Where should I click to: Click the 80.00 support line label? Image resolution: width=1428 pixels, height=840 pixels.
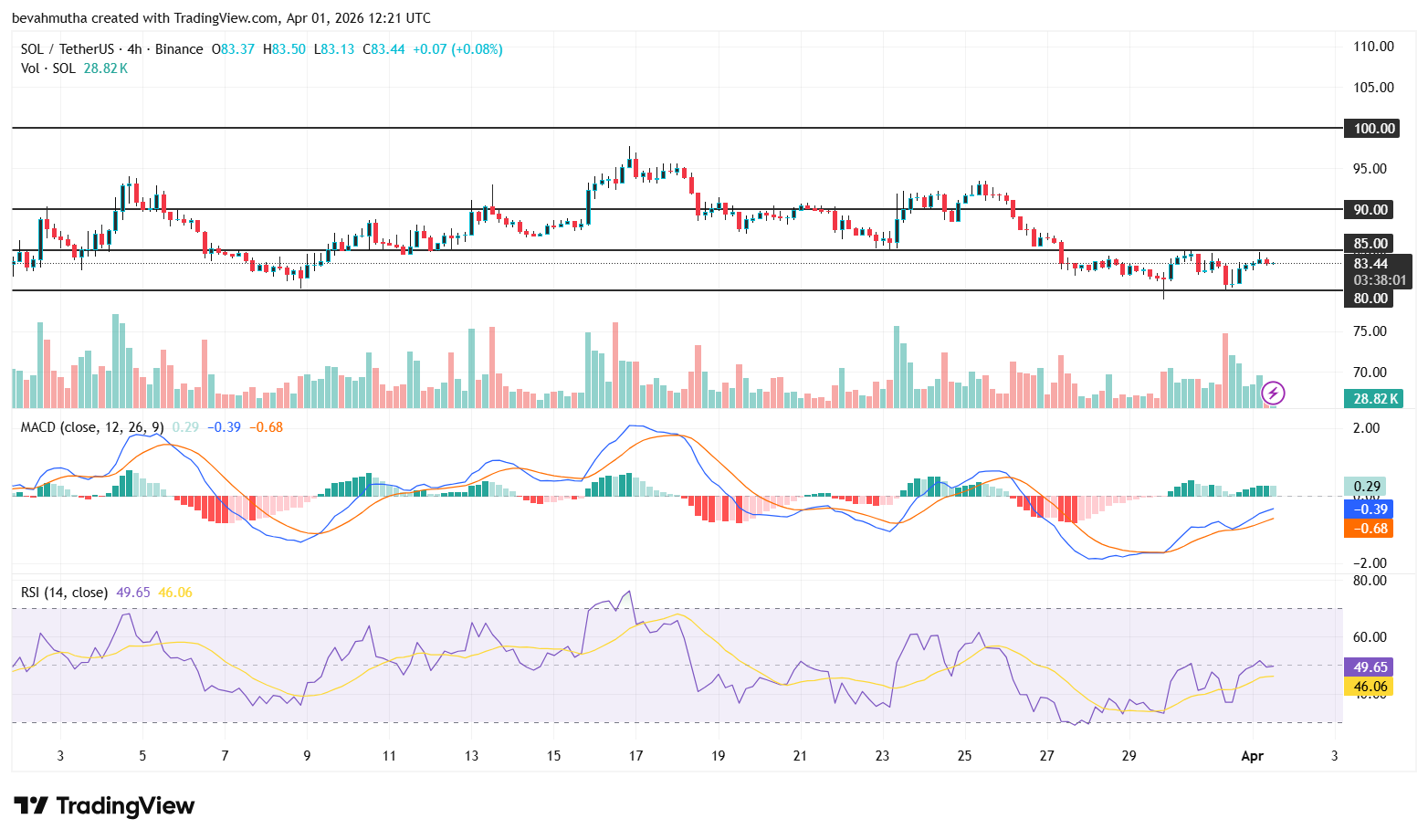pyautogui.click(x=1369, y=299)
